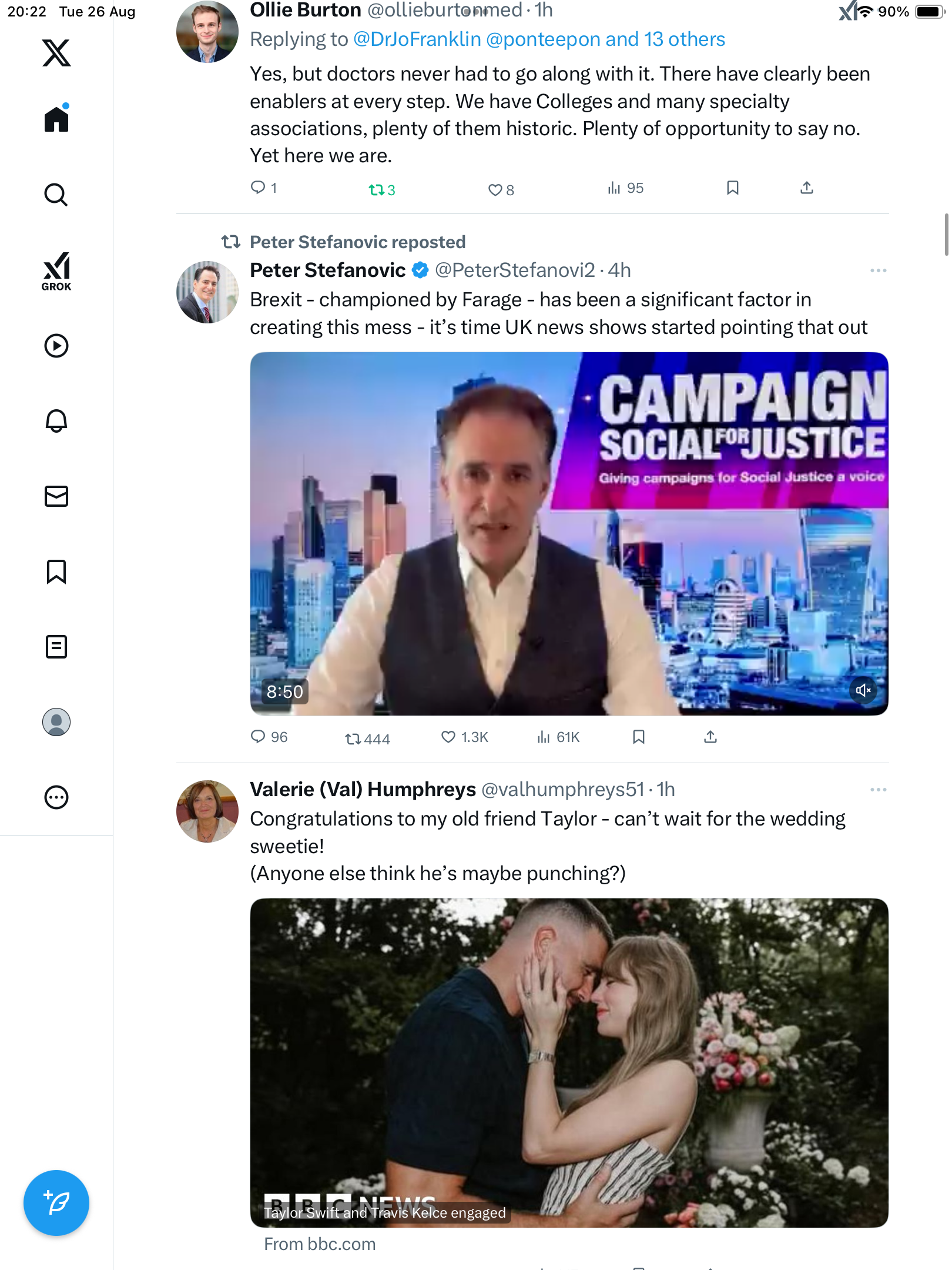Go to Home feed icon
The width and height of the screenshot is (952, 1270).
click(56, 119)
